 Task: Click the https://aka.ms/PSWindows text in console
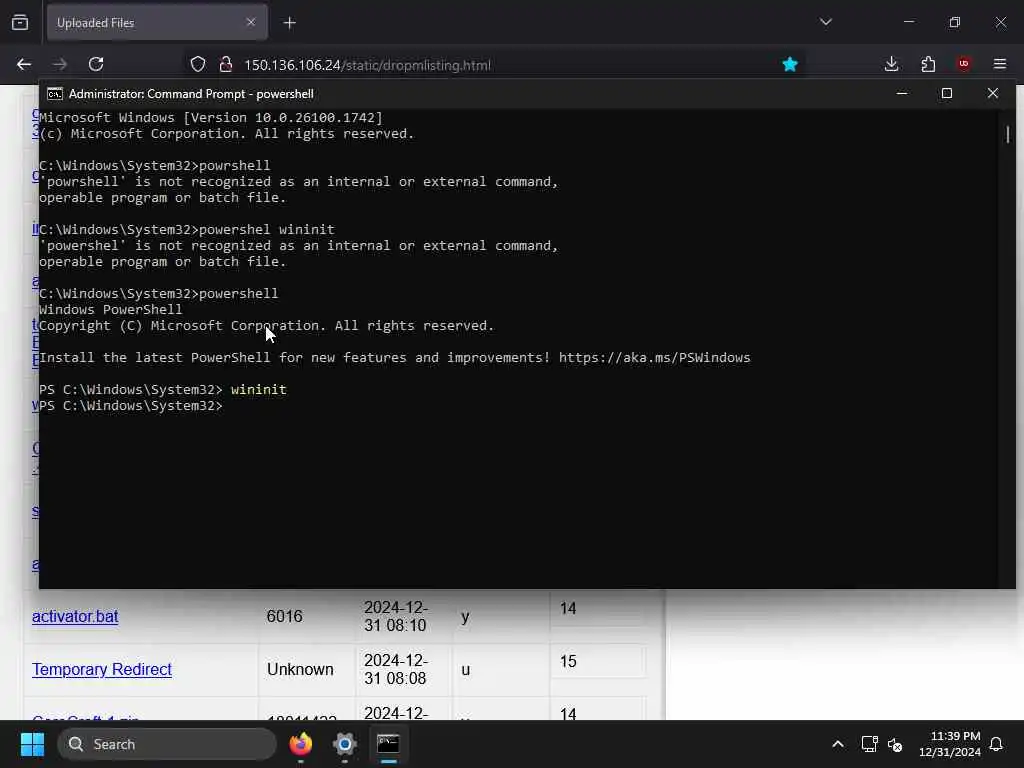click(654, 358)
